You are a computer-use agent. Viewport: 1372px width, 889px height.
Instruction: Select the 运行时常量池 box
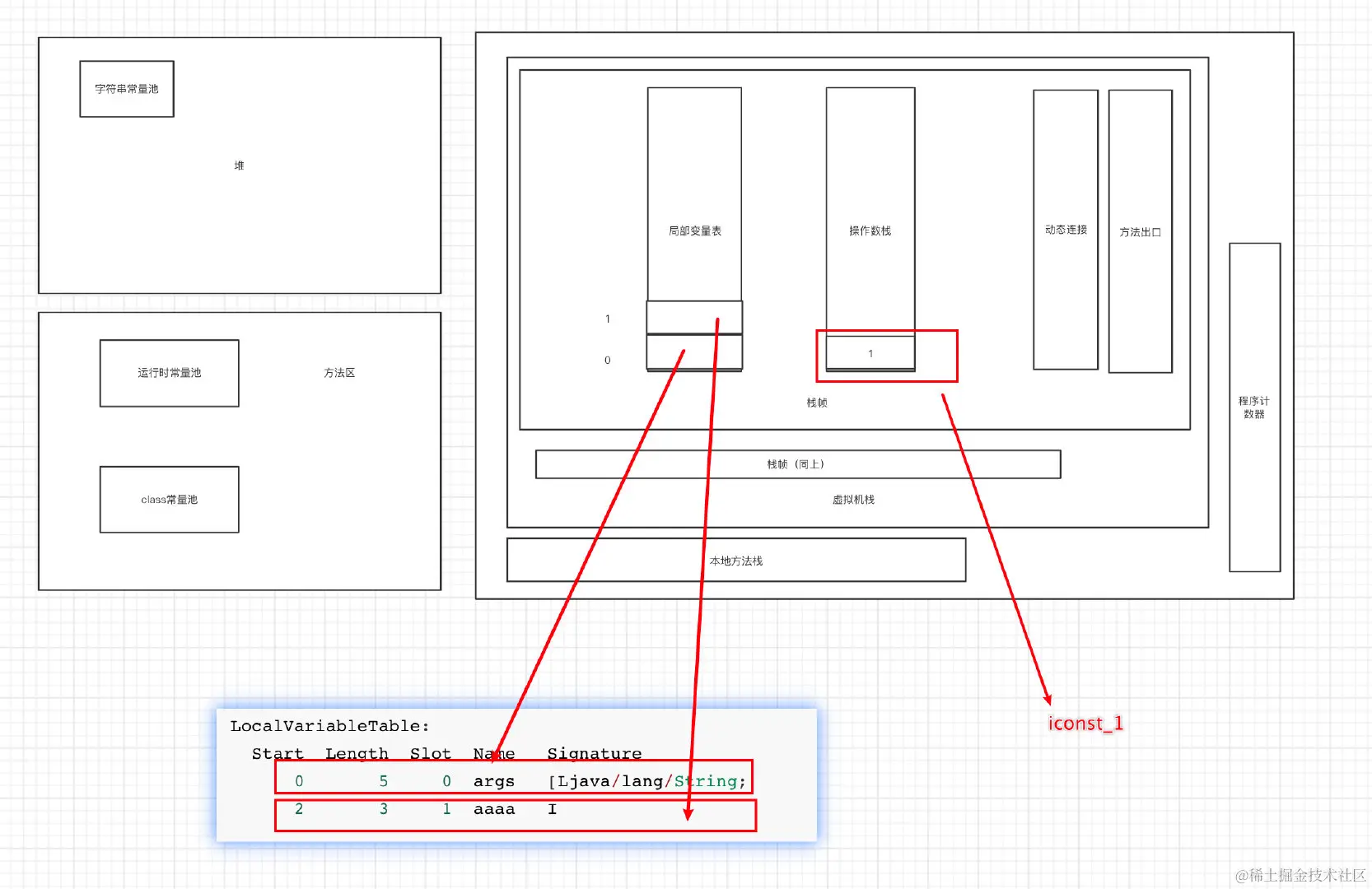170,373
